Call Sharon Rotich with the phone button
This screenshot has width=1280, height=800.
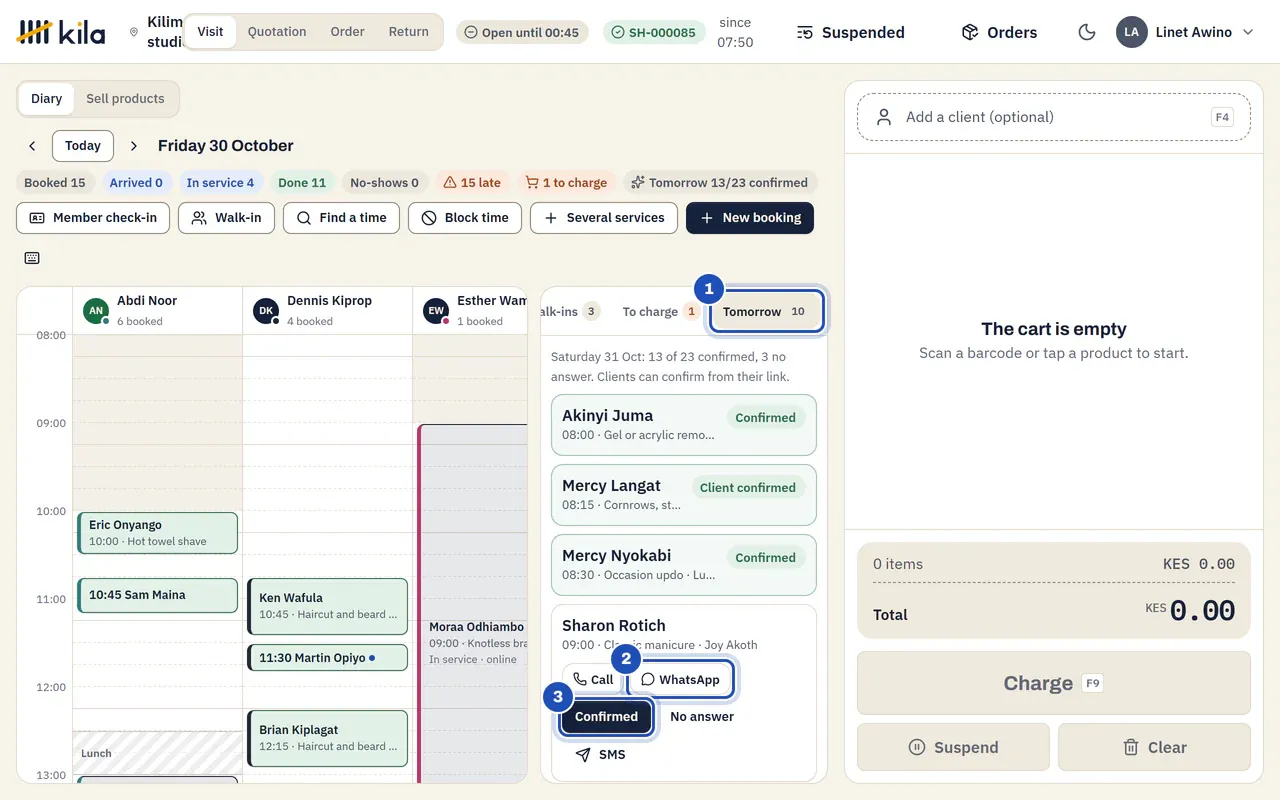coord(593,680)
